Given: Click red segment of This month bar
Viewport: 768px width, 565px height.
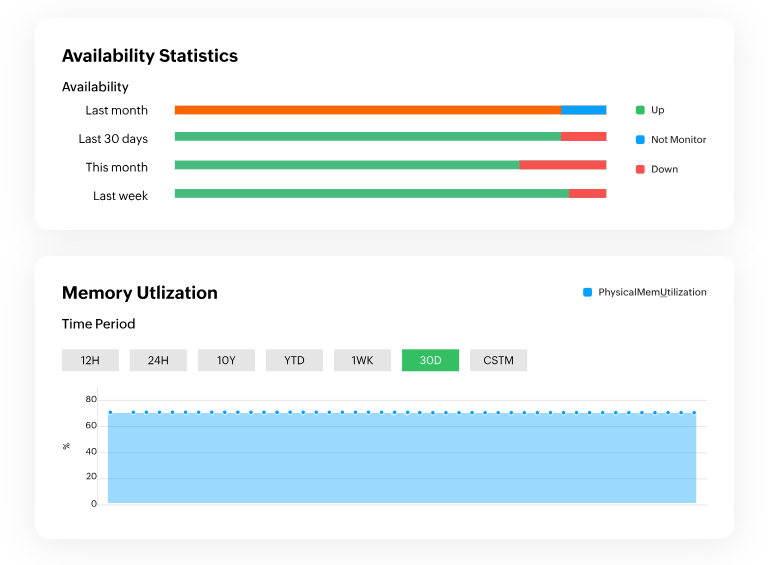Looking at the screenshot, I should pos(562,165).
